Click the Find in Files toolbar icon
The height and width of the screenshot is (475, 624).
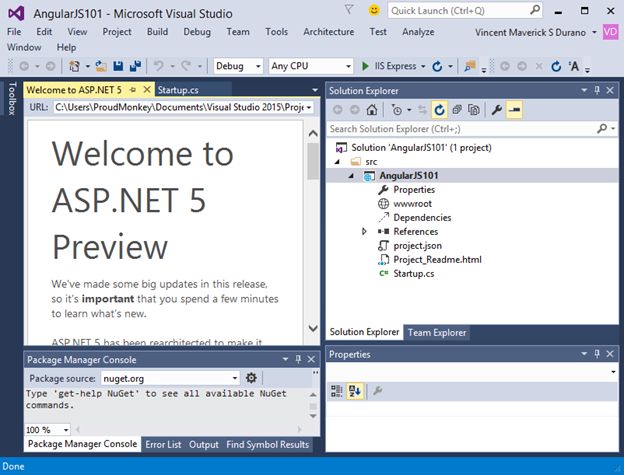click(470, 66)
